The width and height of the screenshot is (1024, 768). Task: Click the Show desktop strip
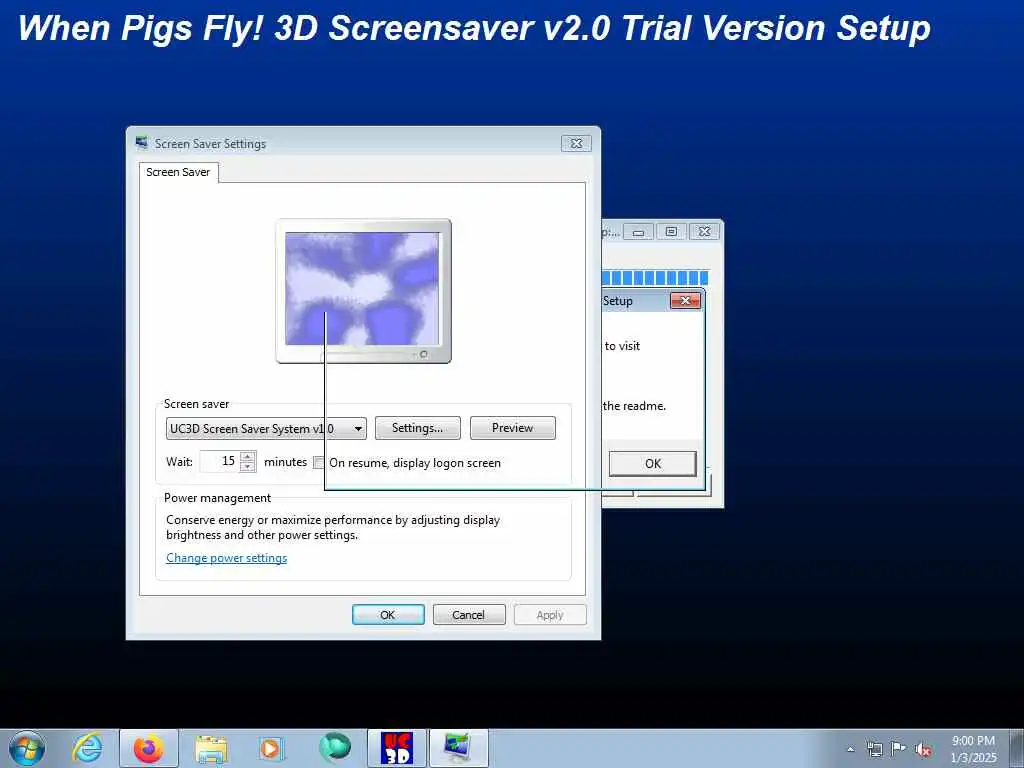(1017, 748)
